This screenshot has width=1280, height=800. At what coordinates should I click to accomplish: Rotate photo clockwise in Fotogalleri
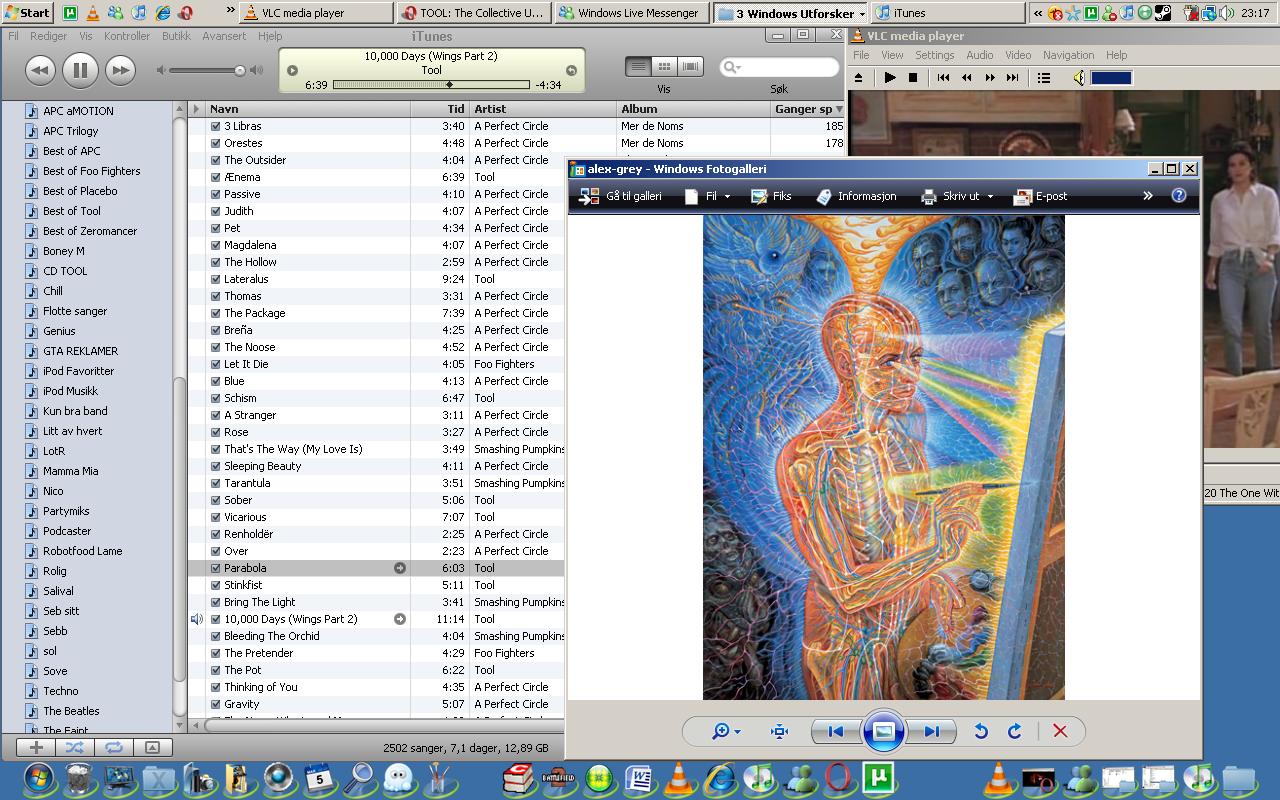[x=1014, y=731]
